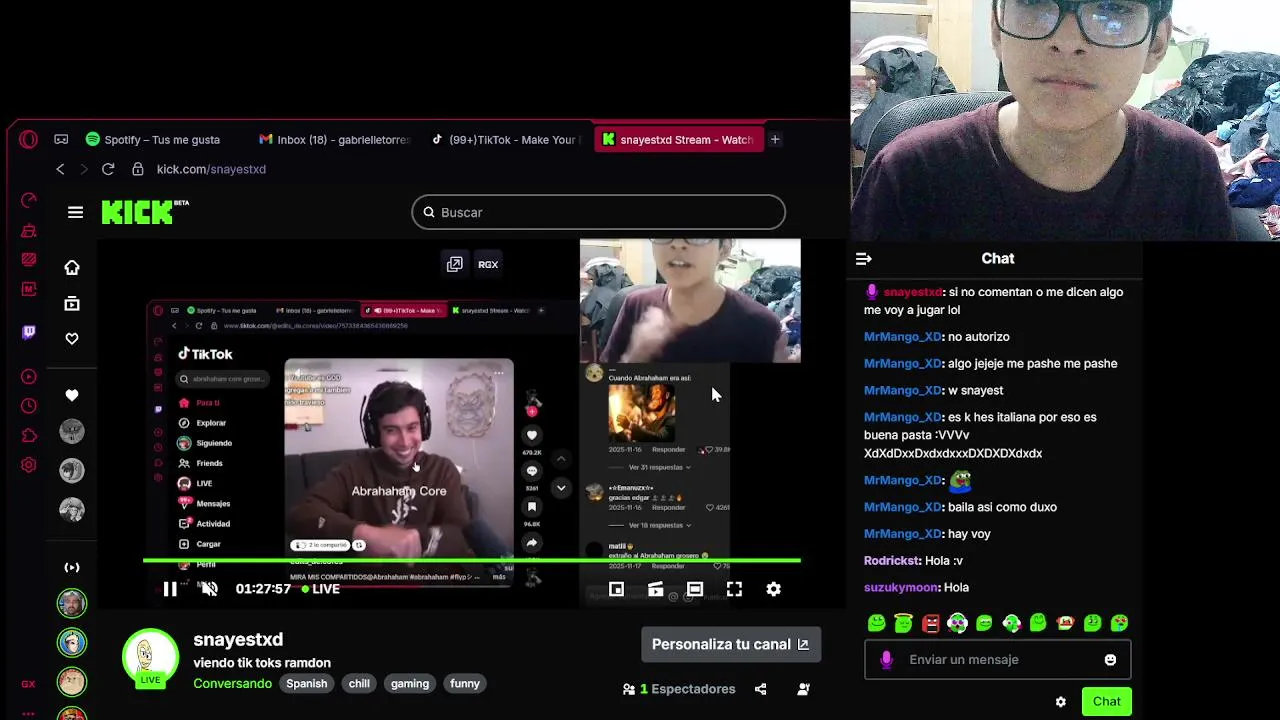This screenshot has width=1280, height=720.
Task: Open the Twitch icon in Opera sidebar
Action: coord(29,332)
